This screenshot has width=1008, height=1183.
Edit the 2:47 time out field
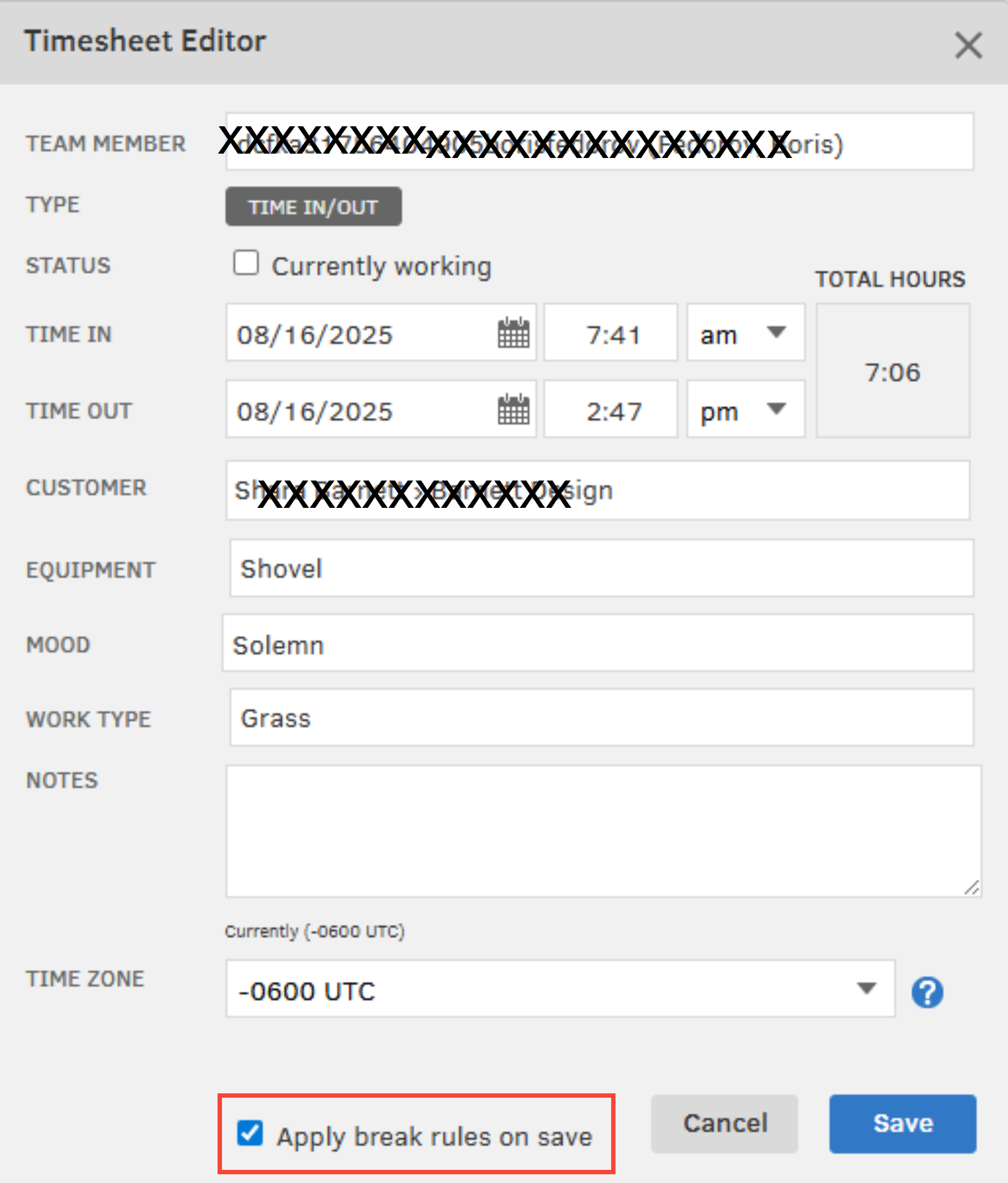(x=611, y=409)
